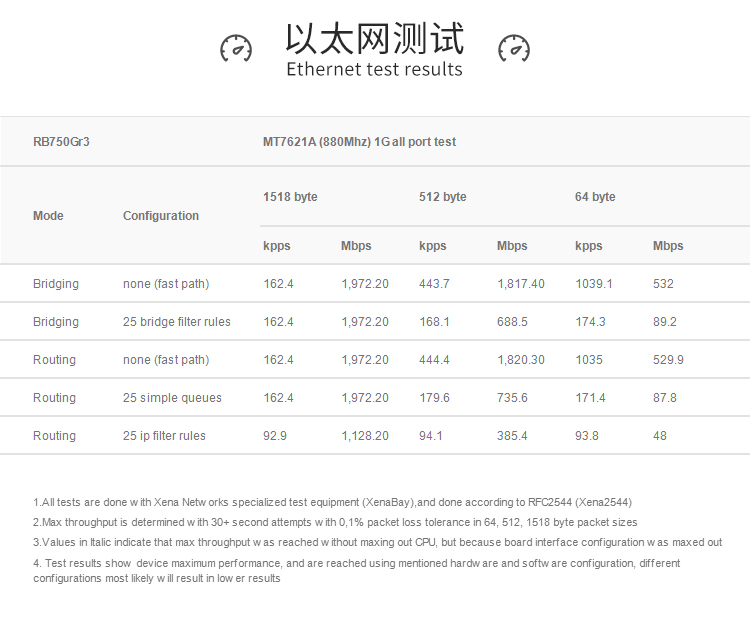The image size is (750, 633).
Task: Click the 48 Mbps value
Action: click(660, 436)
